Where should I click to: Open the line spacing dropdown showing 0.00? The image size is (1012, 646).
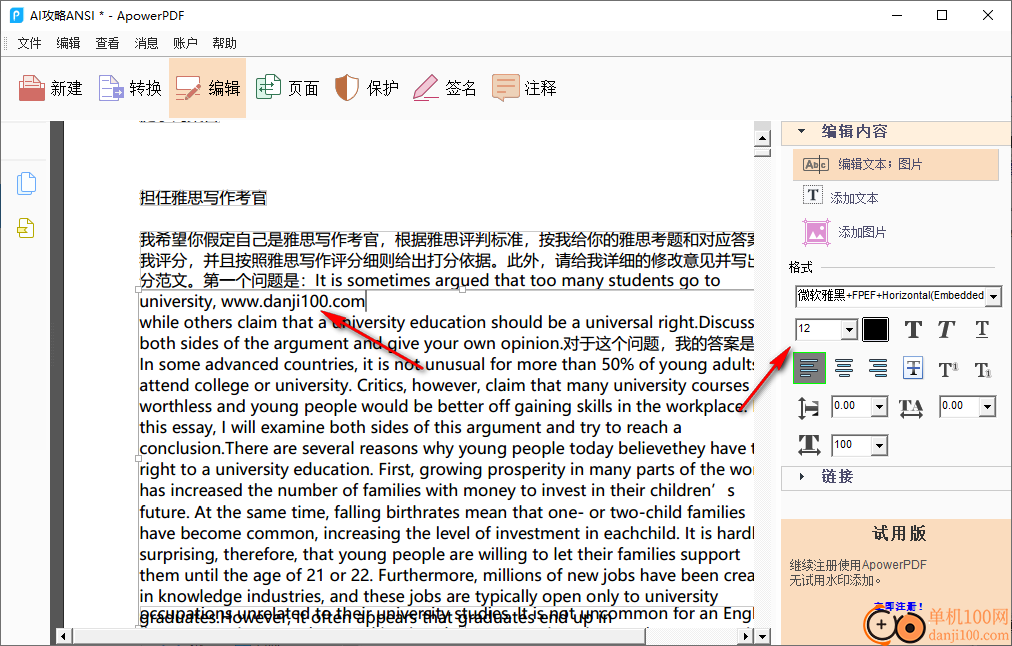tap(879, 407)
